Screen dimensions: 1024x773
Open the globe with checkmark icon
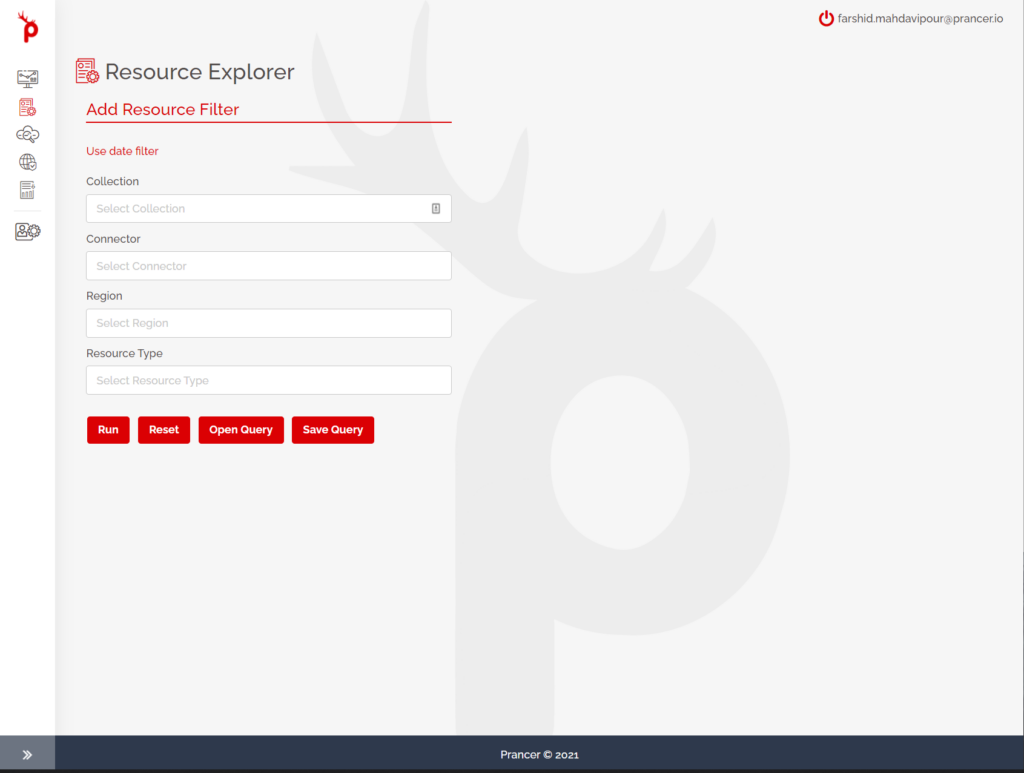tap(27, 162)
